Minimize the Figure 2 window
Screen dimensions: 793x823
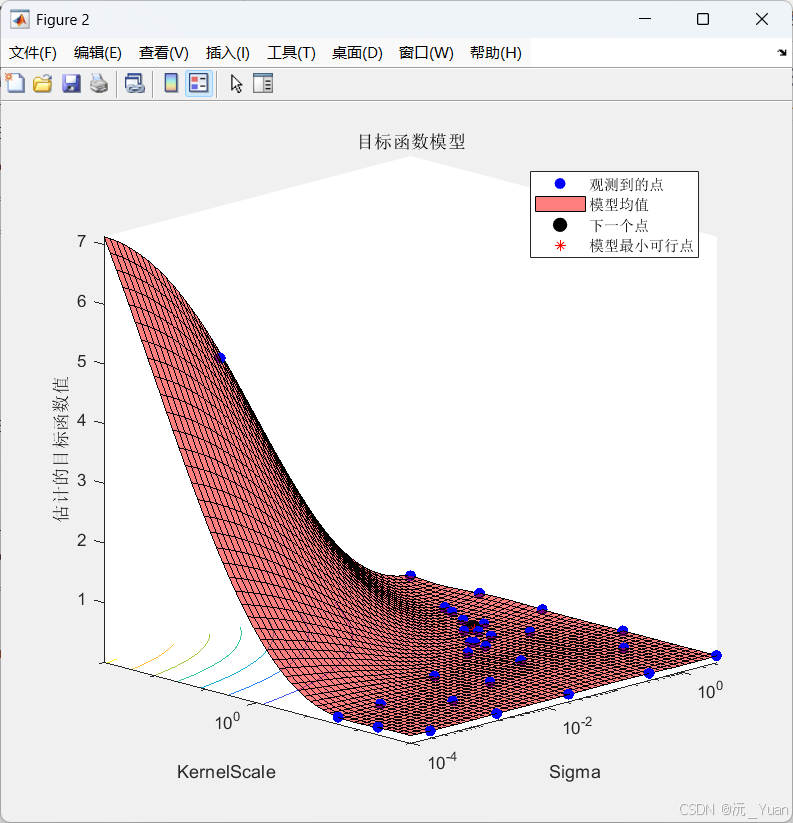(645, 19)
